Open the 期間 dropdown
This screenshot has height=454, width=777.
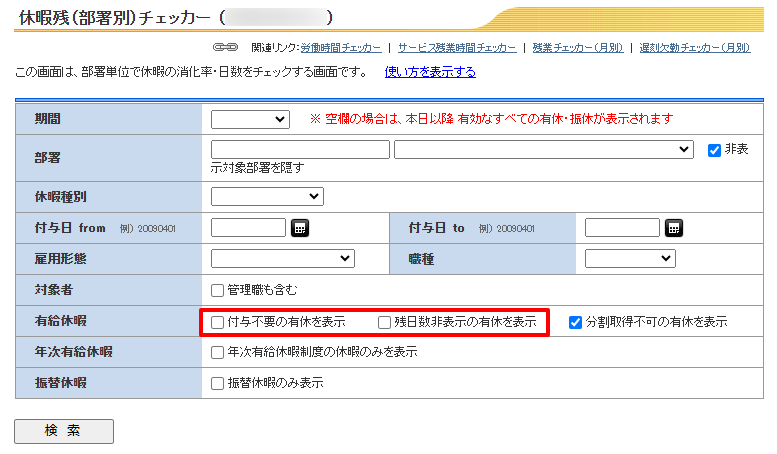250,119
